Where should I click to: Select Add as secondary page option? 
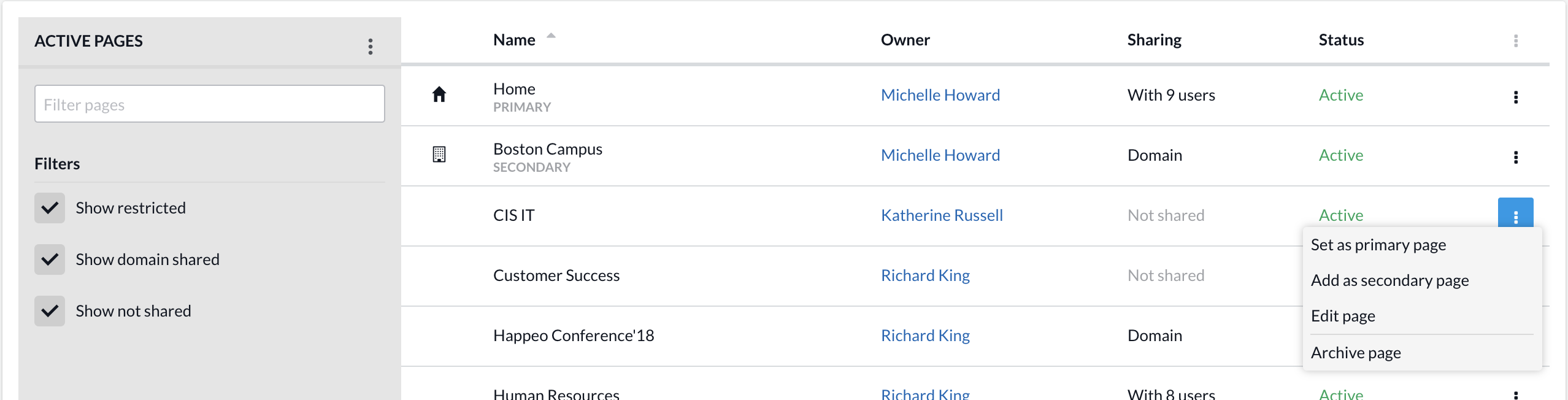point(1389,280)
